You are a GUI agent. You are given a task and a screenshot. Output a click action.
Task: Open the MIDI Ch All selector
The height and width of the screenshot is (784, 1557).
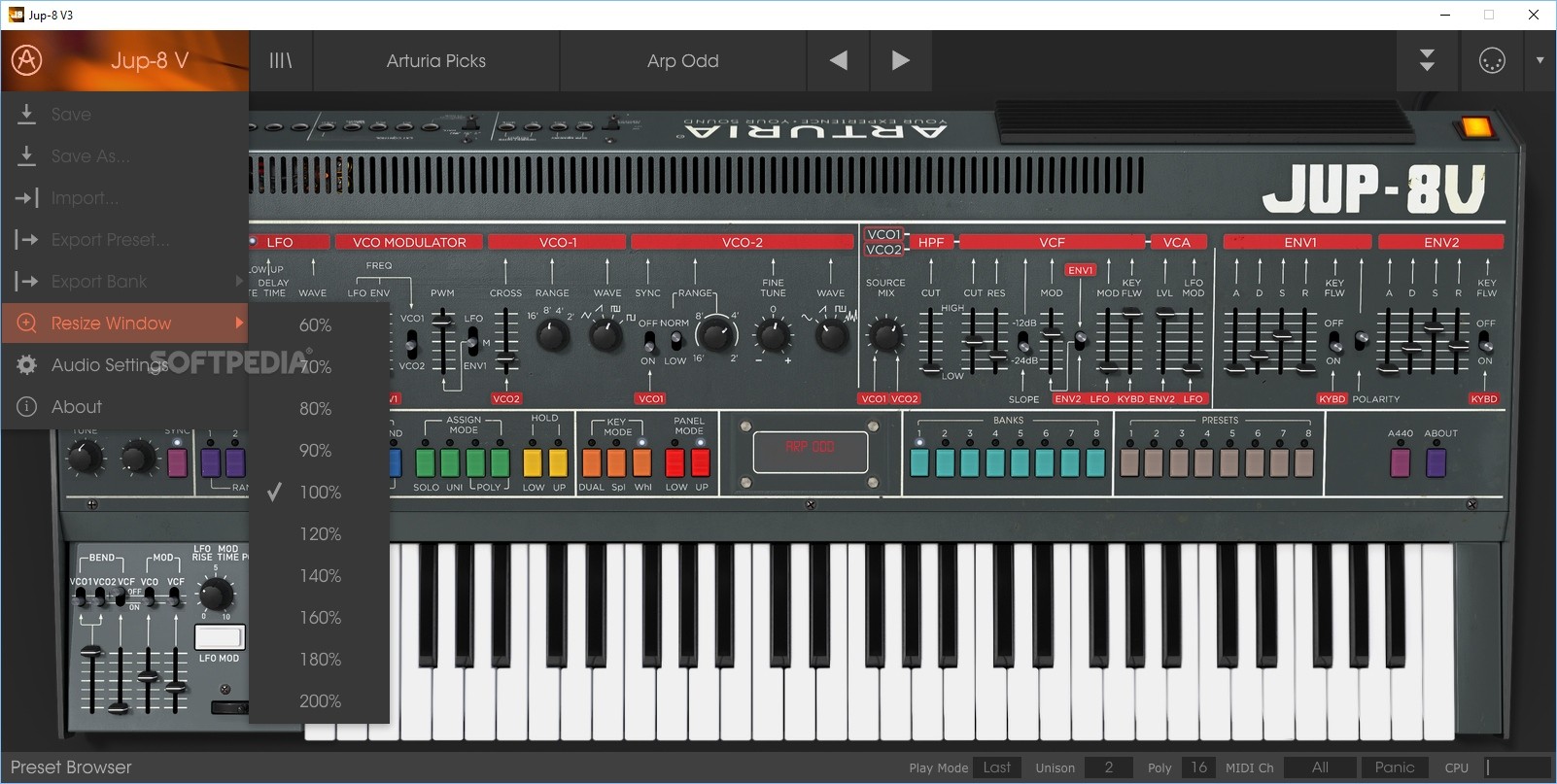coord(1320,767)
